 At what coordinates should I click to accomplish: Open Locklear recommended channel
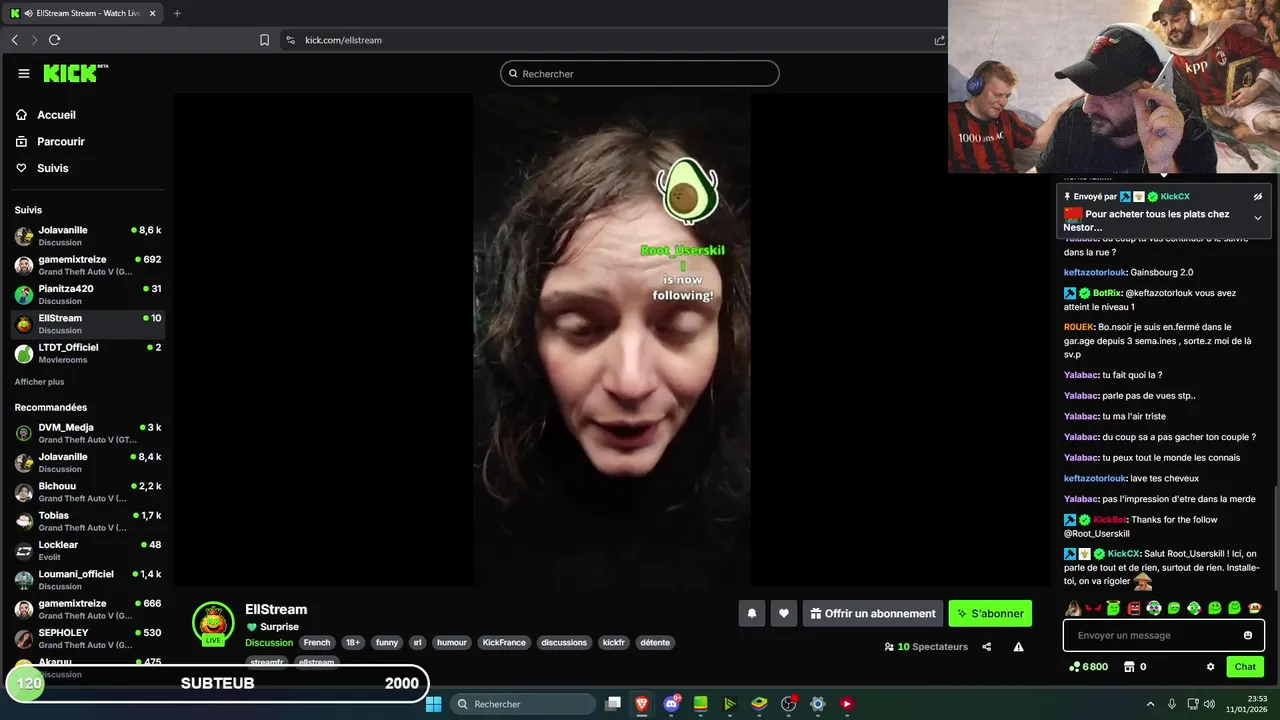coord(88,550)
